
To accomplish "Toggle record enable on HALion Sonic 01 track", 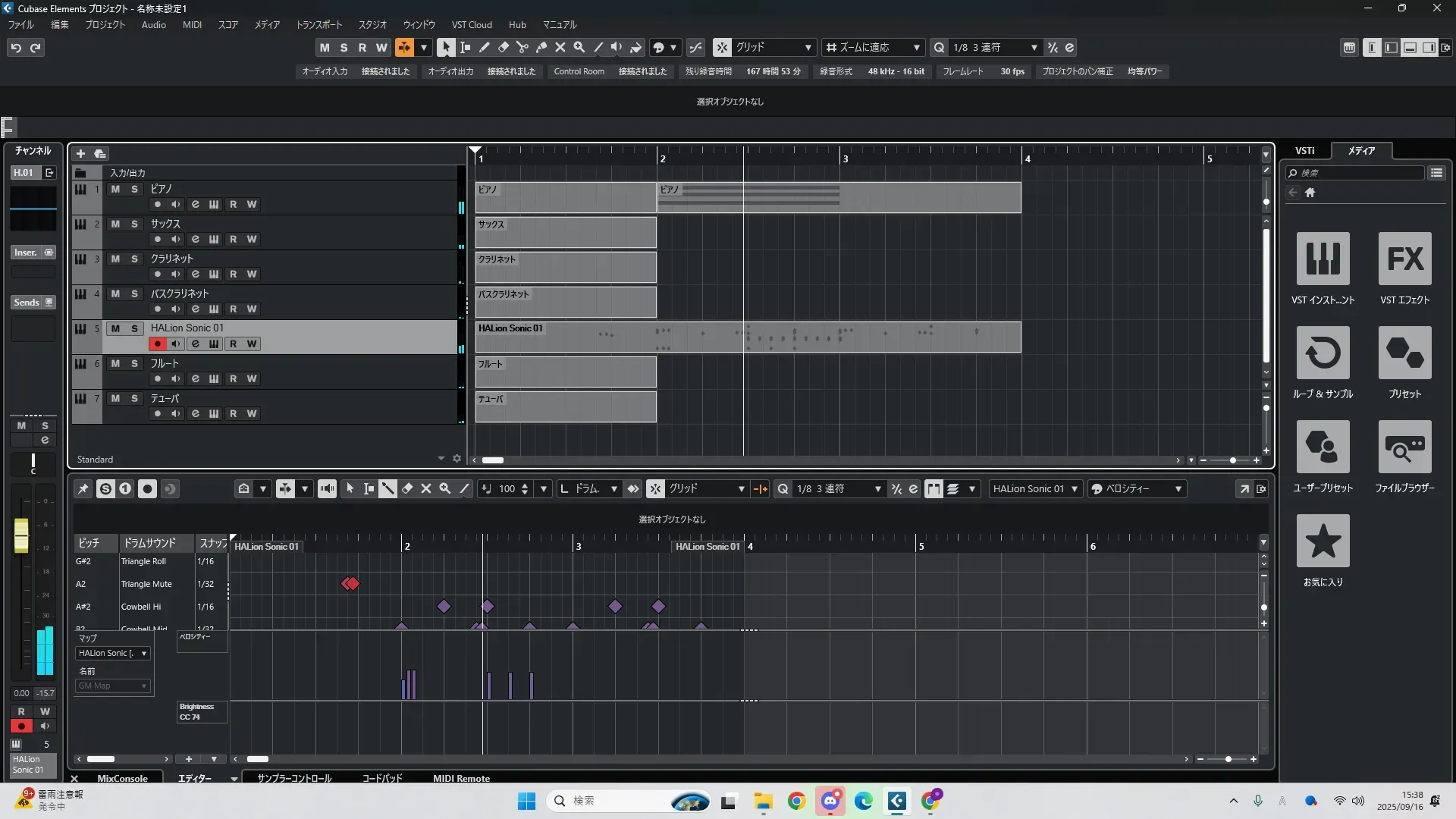I will click(157, 344).
